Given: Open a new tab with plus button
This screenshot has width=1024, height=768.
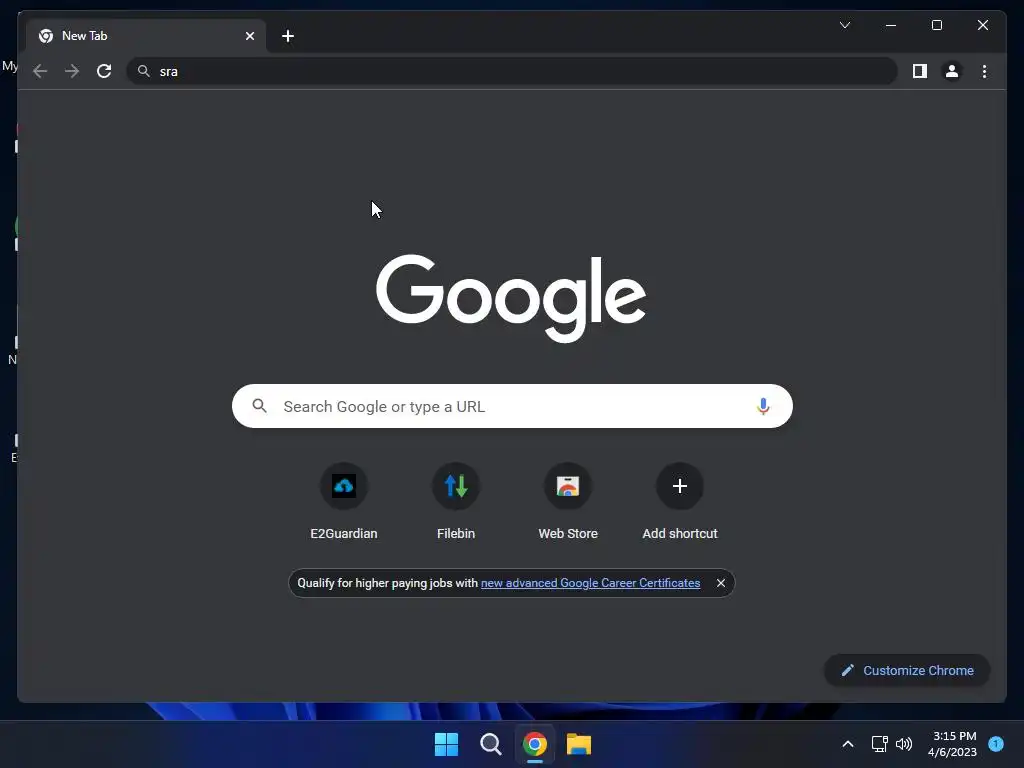Looking at the screenshot, I should 288,36.
